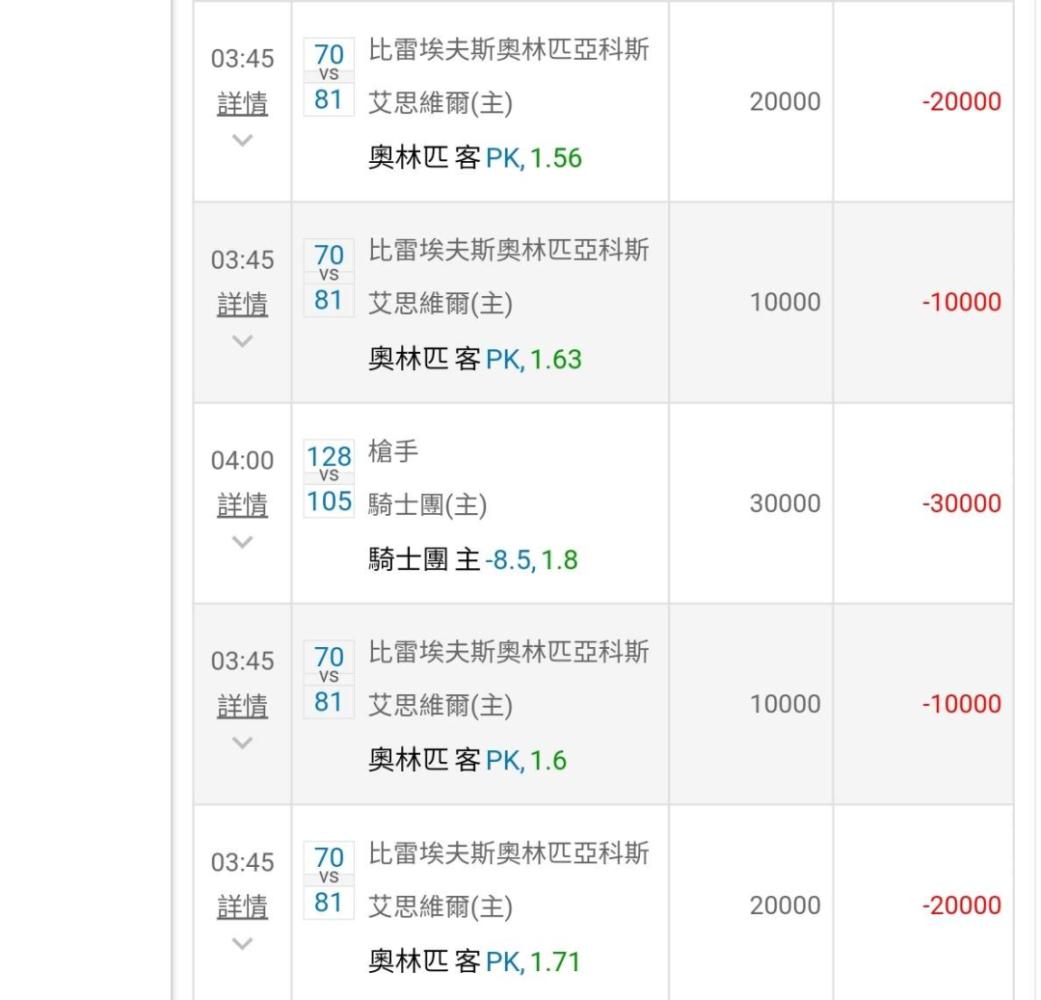This screenshot has width=1041, height=1000.
Task: Select the 騎士團 主 -8.5, 1.8 bet text
Action: coord(473,560)
